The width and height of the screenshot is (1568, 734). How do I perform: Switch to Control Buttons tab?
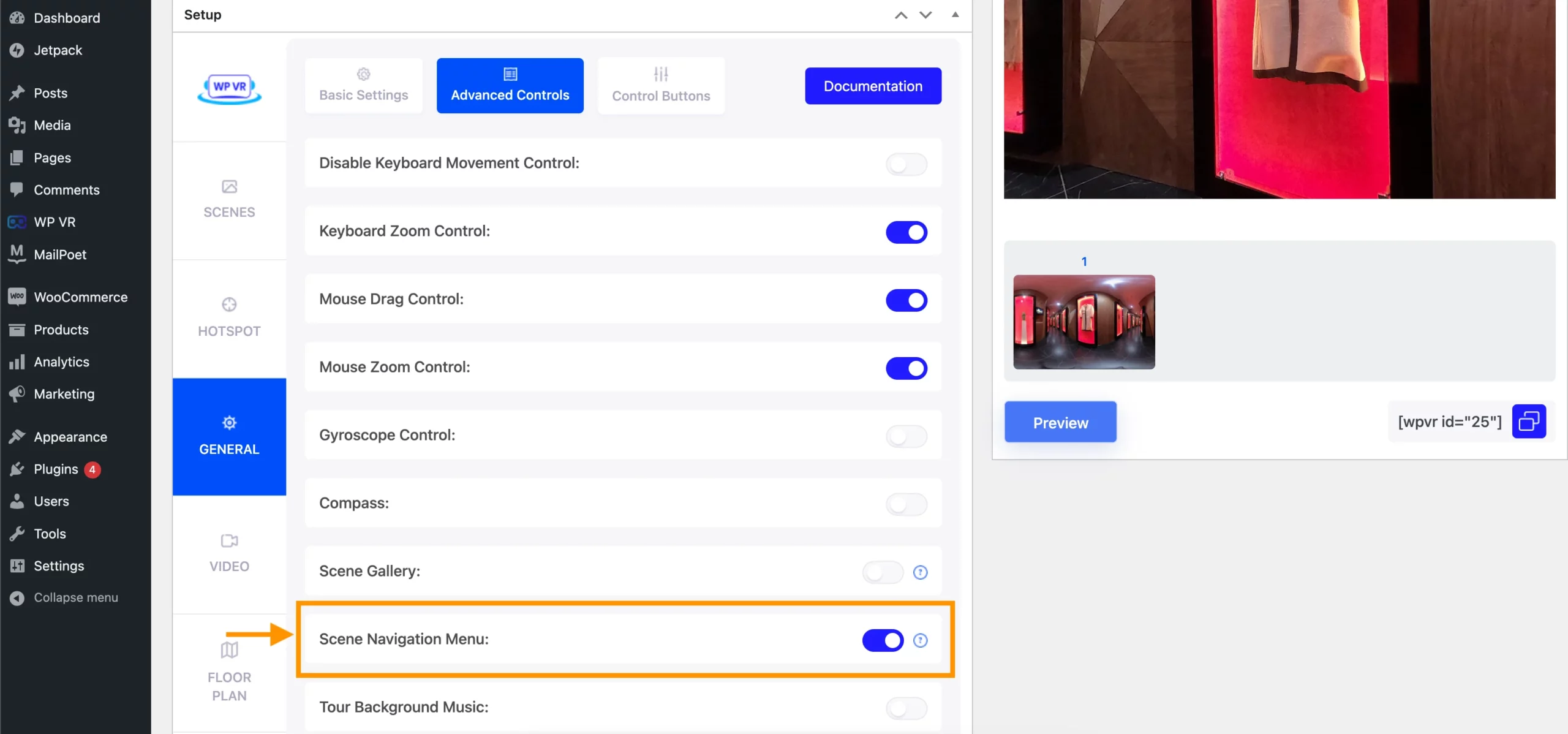660,85
